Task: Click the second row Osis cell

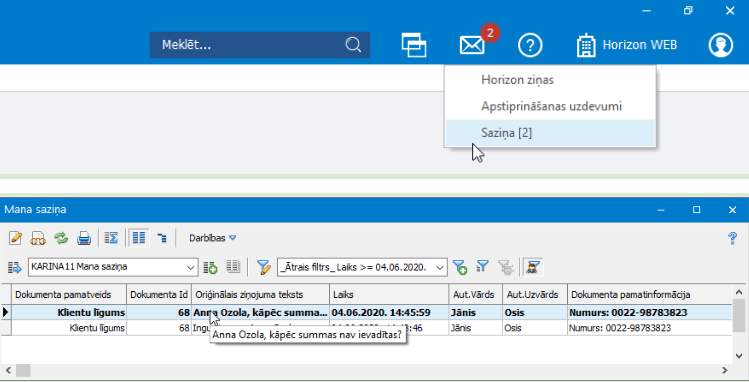Action: 535,328
